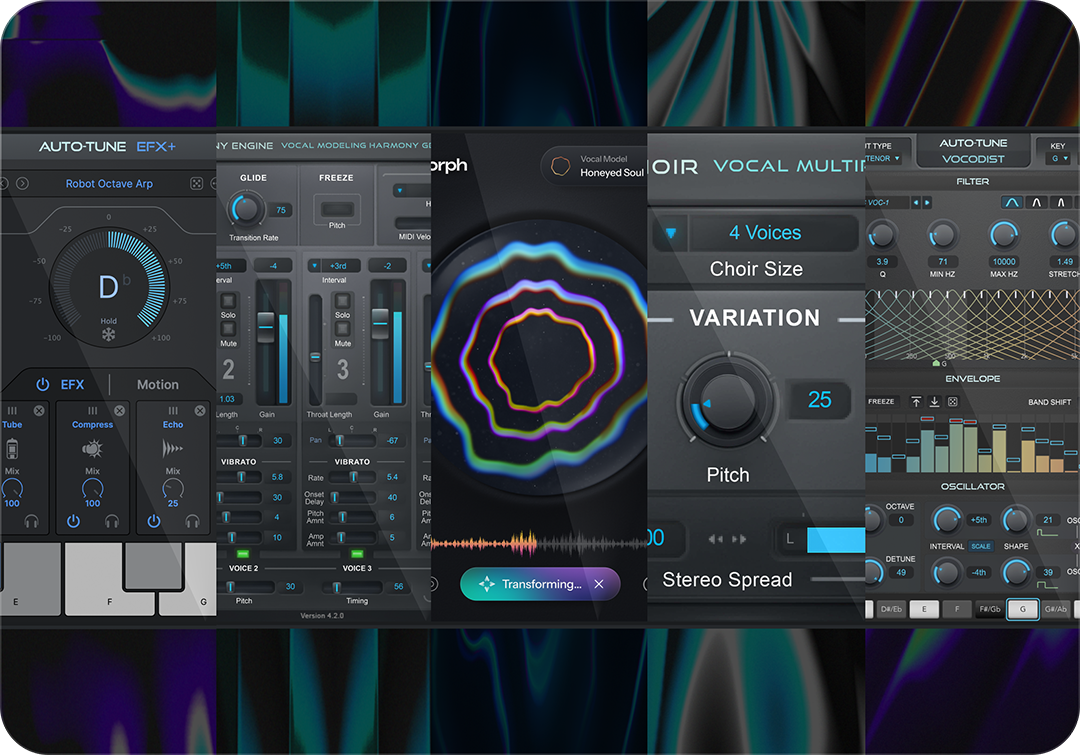Toggle the green Voice 3 enable light
The height and width of the screenshot is (755, 1080).
[357, 554]
